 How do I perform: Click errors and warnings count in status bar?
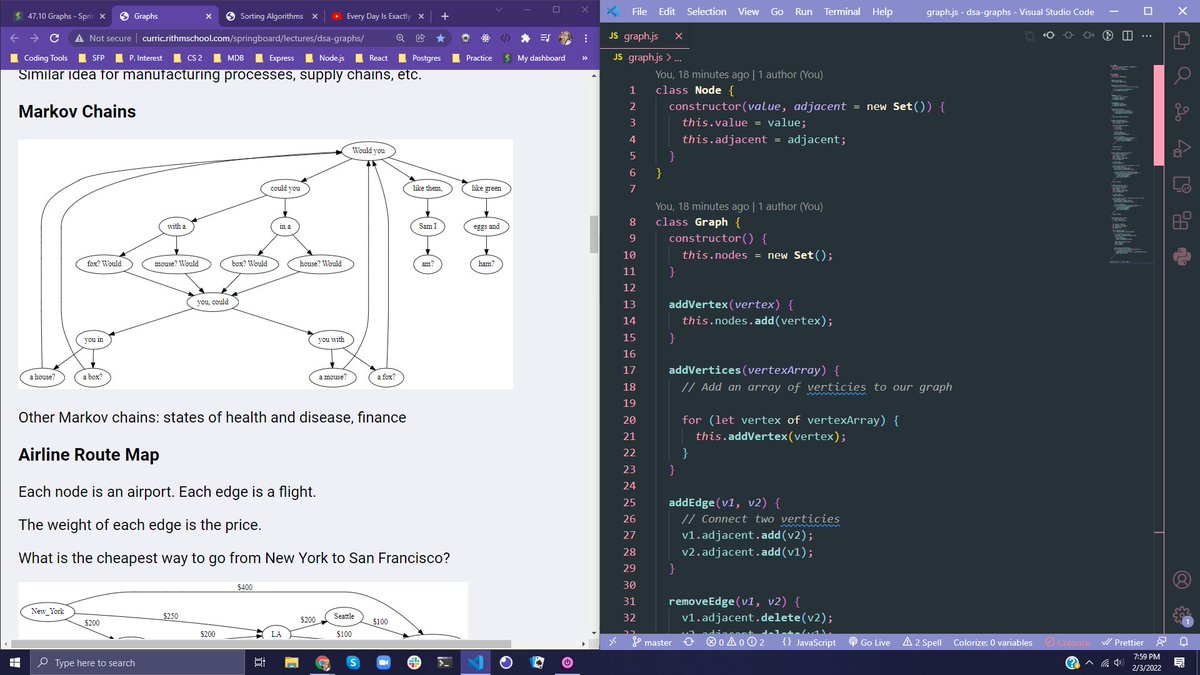coord(735,642)
